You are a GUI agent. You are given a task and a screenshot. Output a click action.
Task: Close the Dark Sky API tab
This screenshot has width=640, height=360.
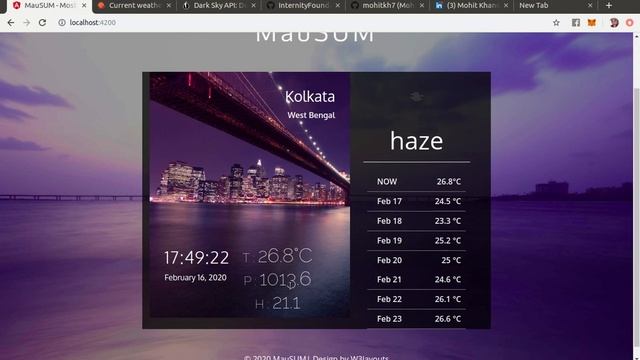[x=253, y=5]
